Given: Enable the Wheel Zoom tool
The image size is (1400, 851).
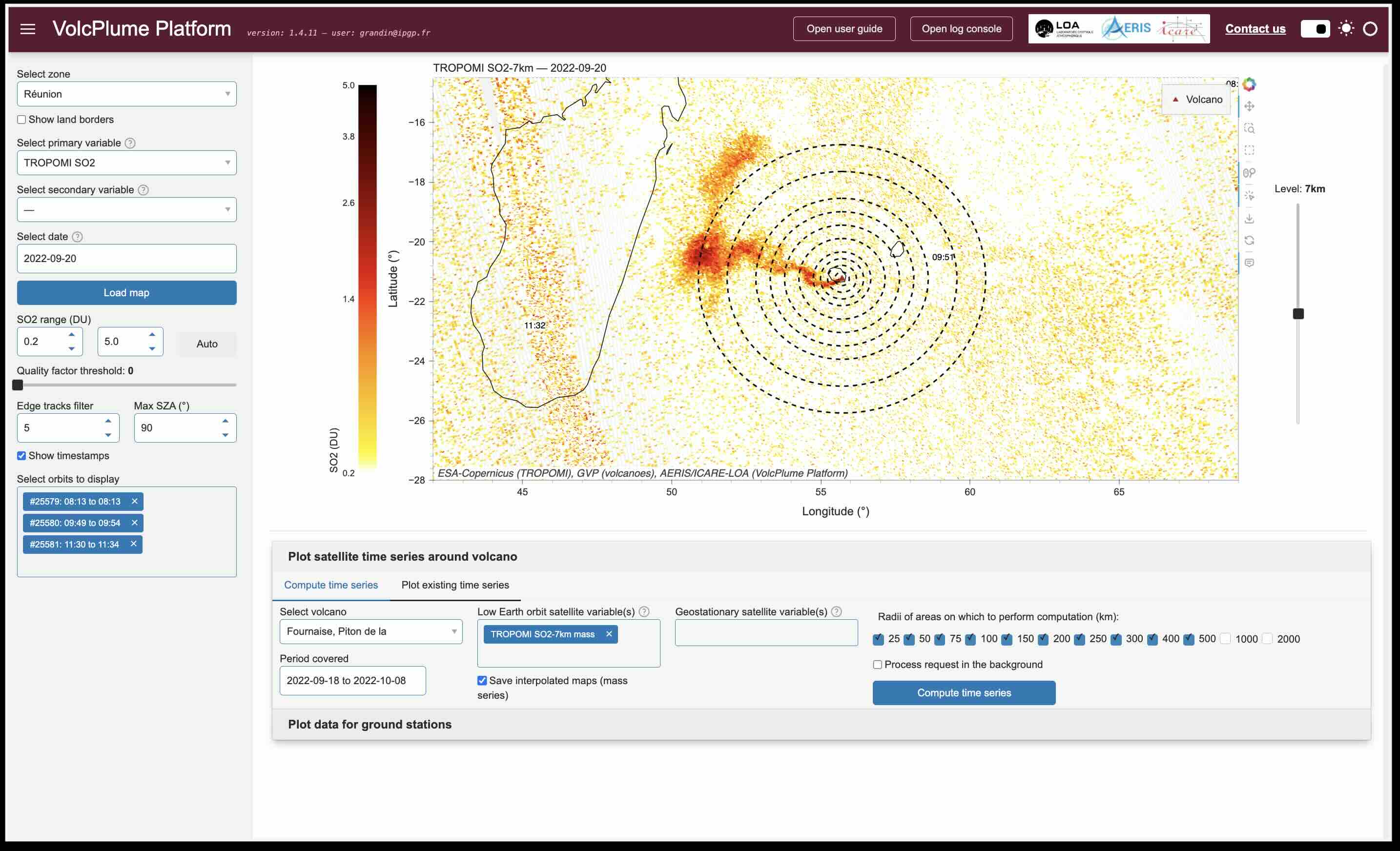Looking at the screenshot, I should tap(1249, 173).
